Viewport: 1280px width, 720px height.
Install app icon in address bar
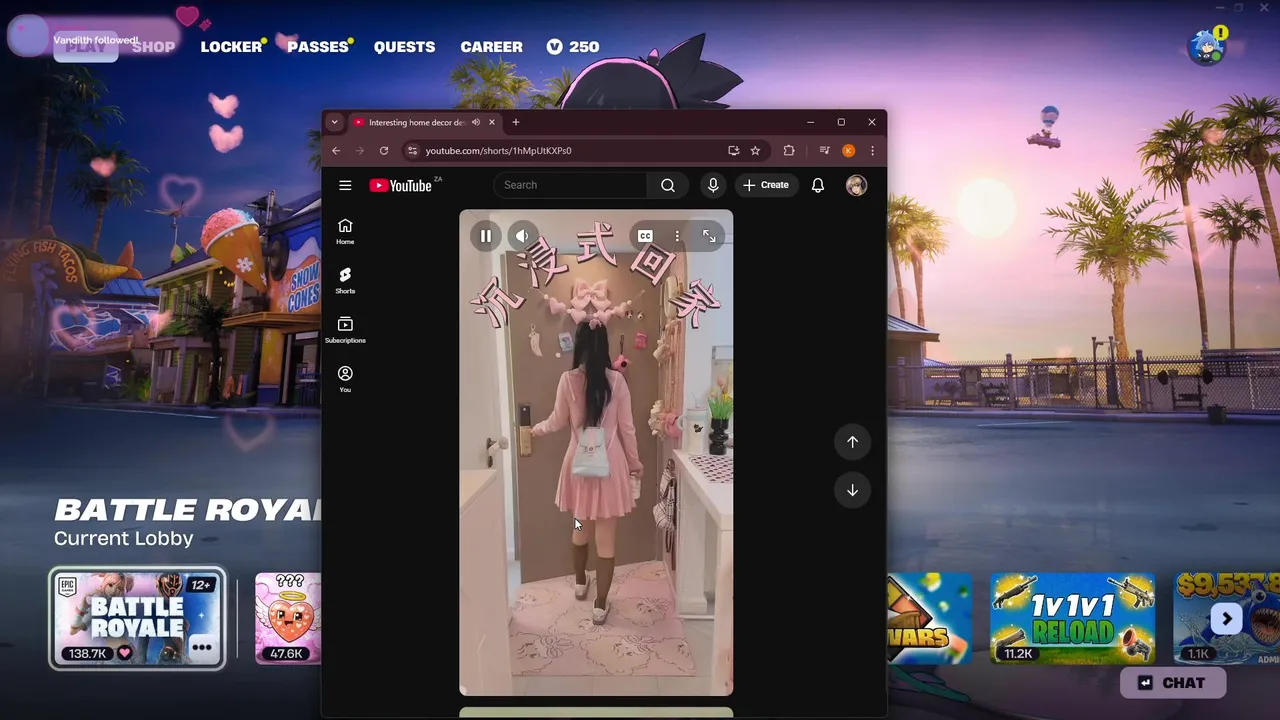(733, 151)
